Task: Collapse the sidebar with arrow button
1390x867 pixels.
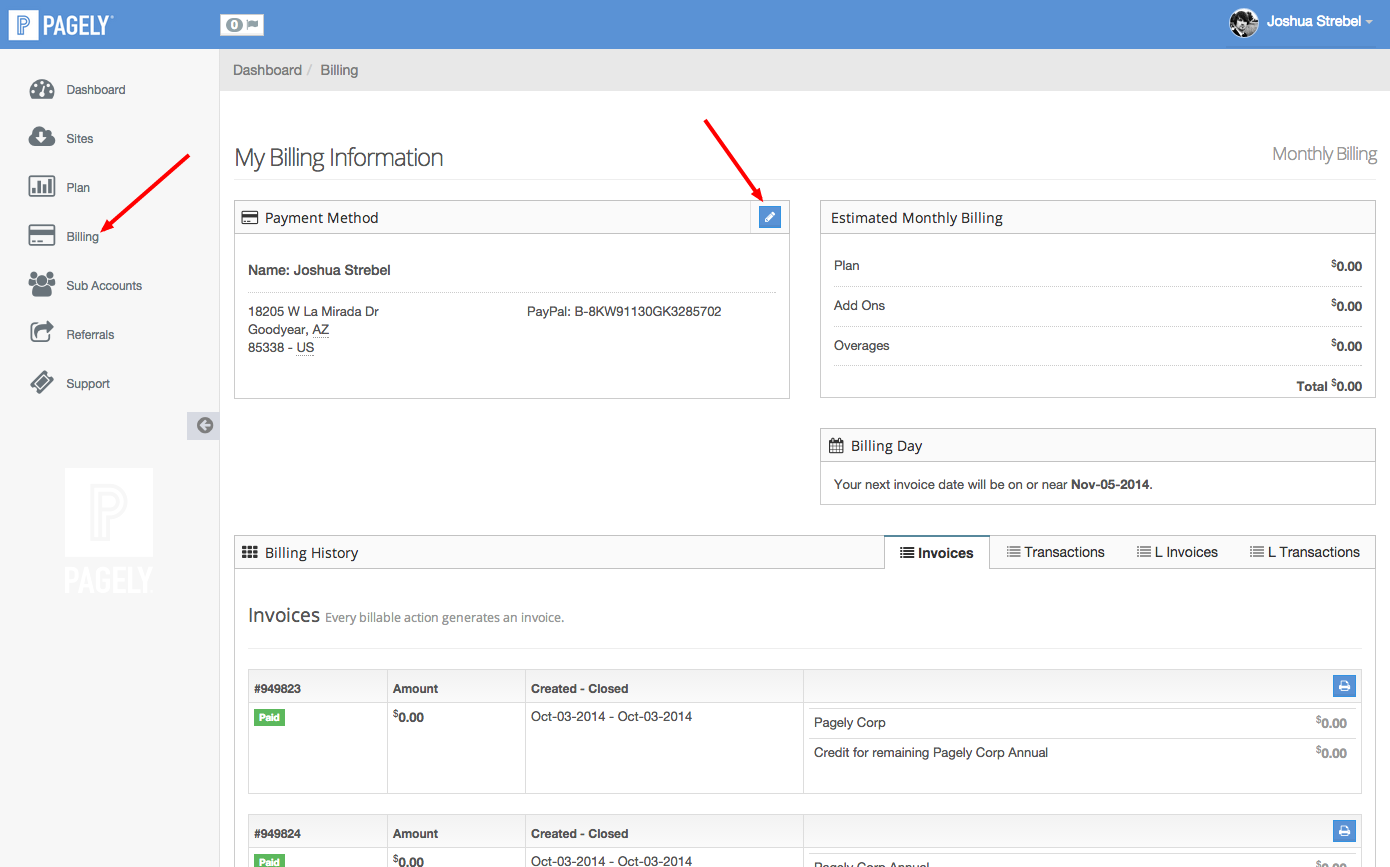Action: click(x=204, y=425)
